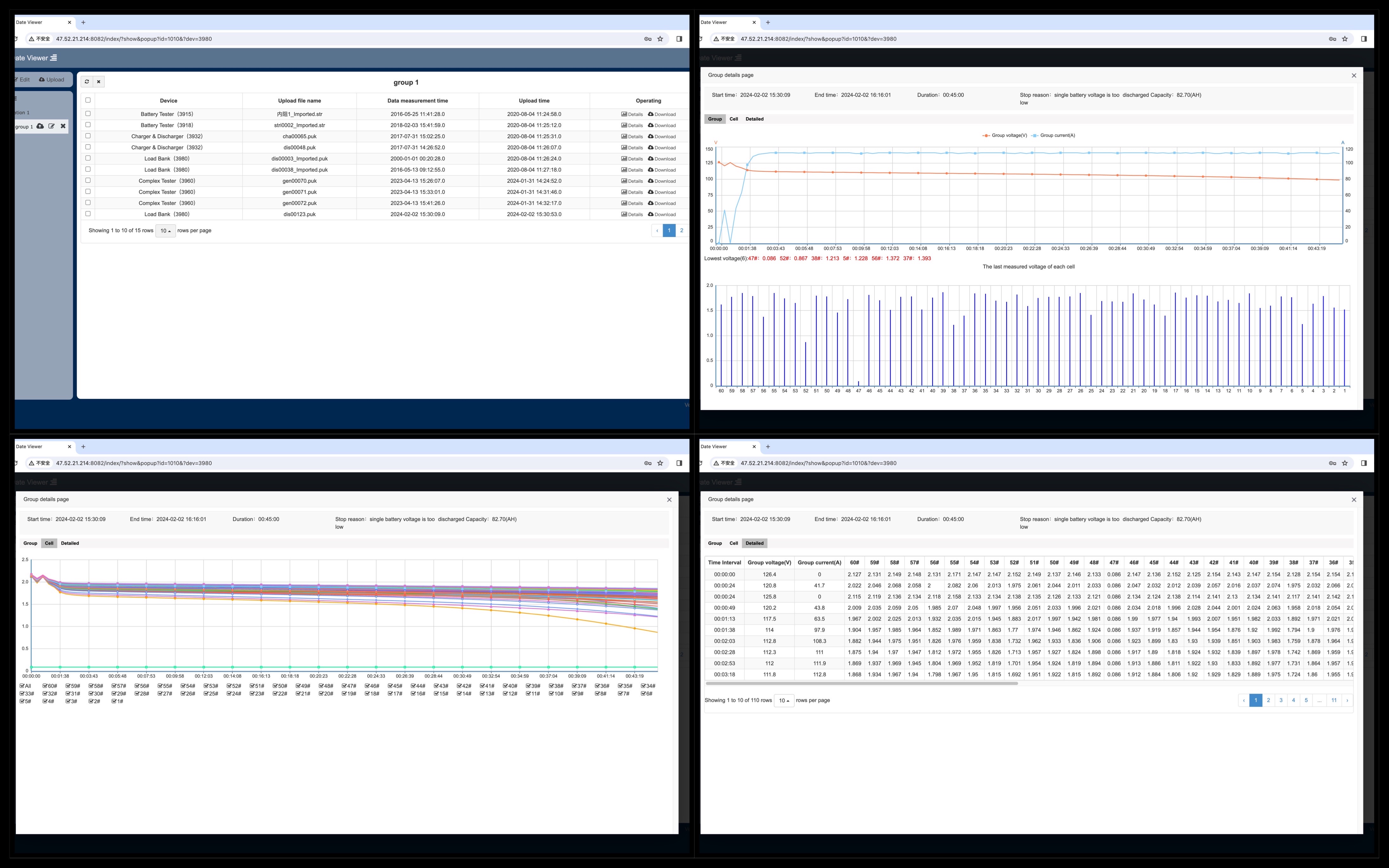The height and width of the screenshot is (868, 1389).
Task: Go to page 2 of the device file list
Action: 682,231
